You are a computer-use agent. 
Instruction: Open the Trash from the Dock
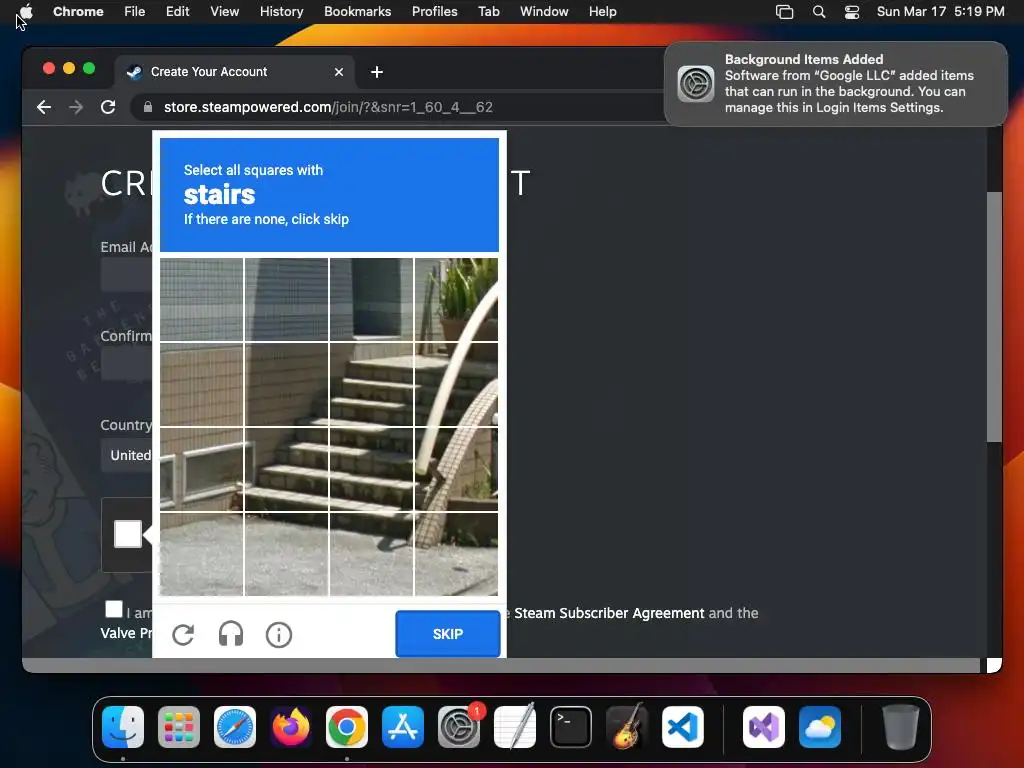(901, 727)
